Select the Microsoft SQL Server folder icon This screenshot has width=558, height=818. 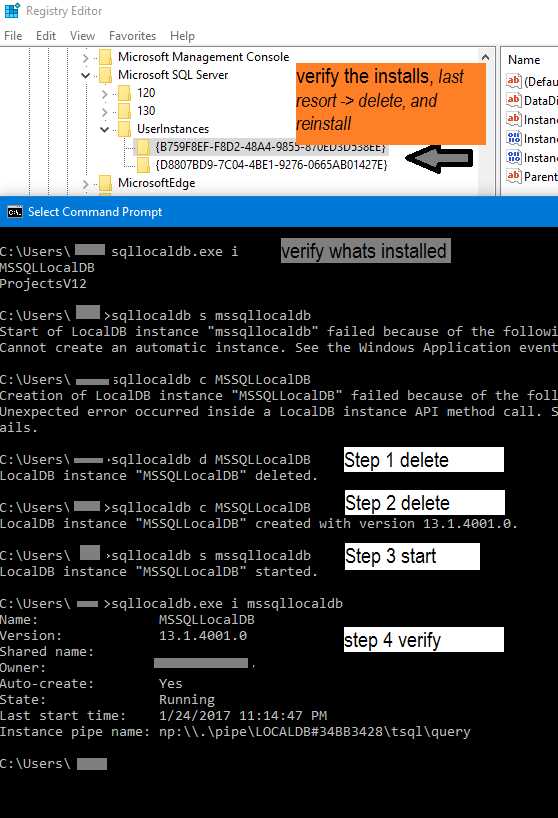105,75
